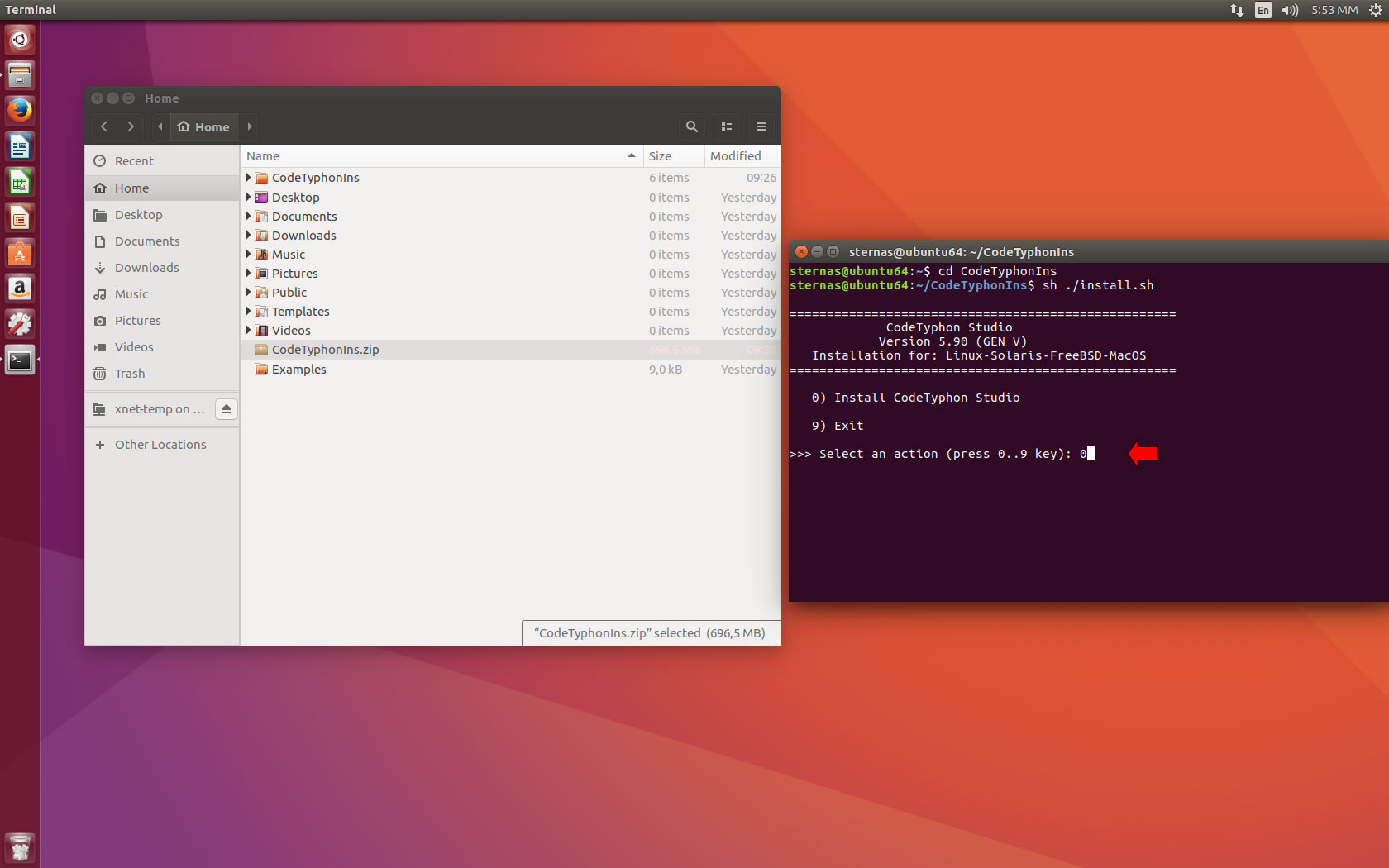Select the Templates folder name

pyautogui.click(x=301, y=312)
